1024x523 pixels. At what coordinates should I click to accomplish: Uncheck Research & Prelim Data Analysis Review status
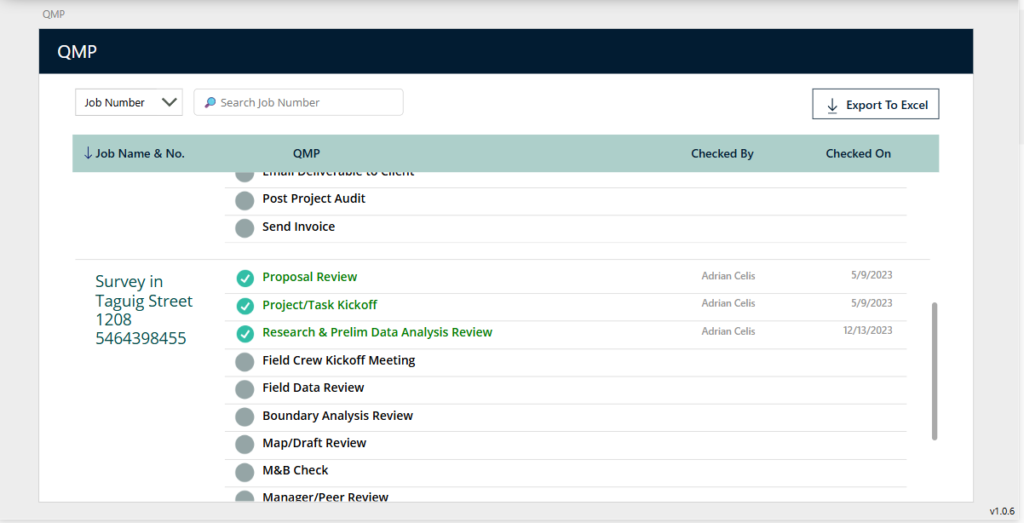pyautogui.click(x=245, y=334)
